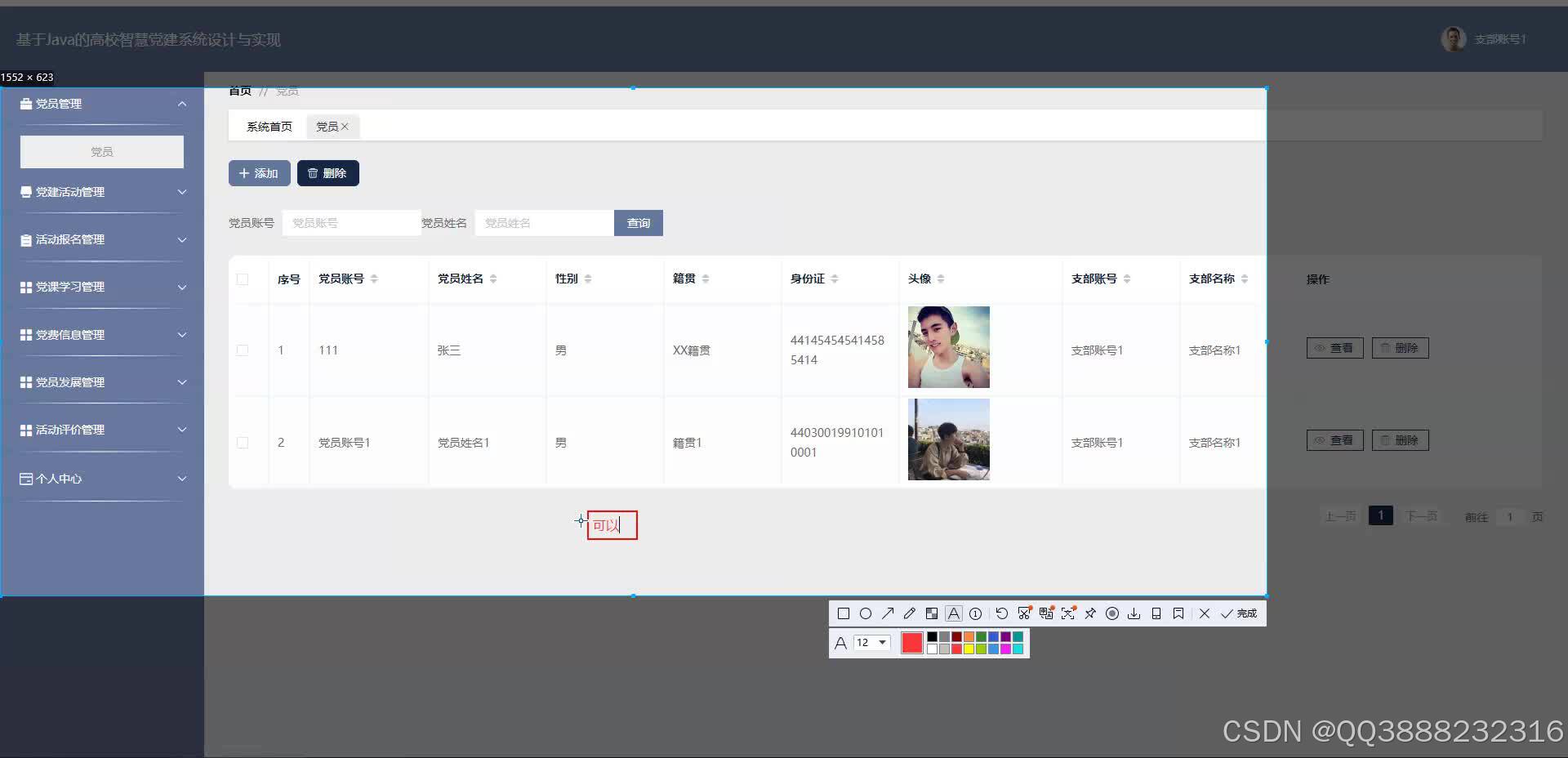The width and height of the screenshot is (1568, 758).
Task: Check the checkbox for member 张三
Action: tap(242, 350)
